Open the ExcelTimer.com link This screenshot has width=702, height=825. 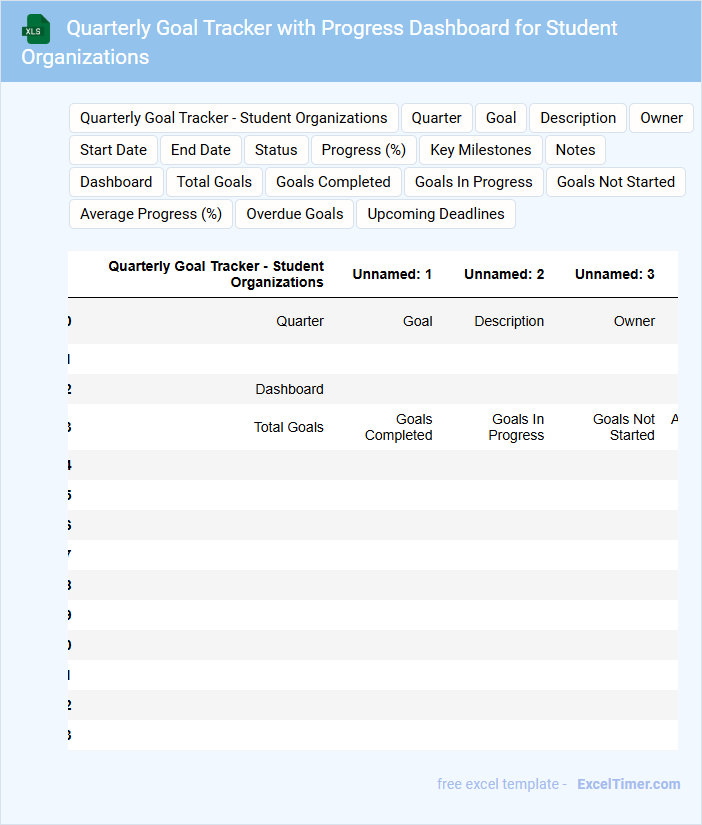pos(628,784)
